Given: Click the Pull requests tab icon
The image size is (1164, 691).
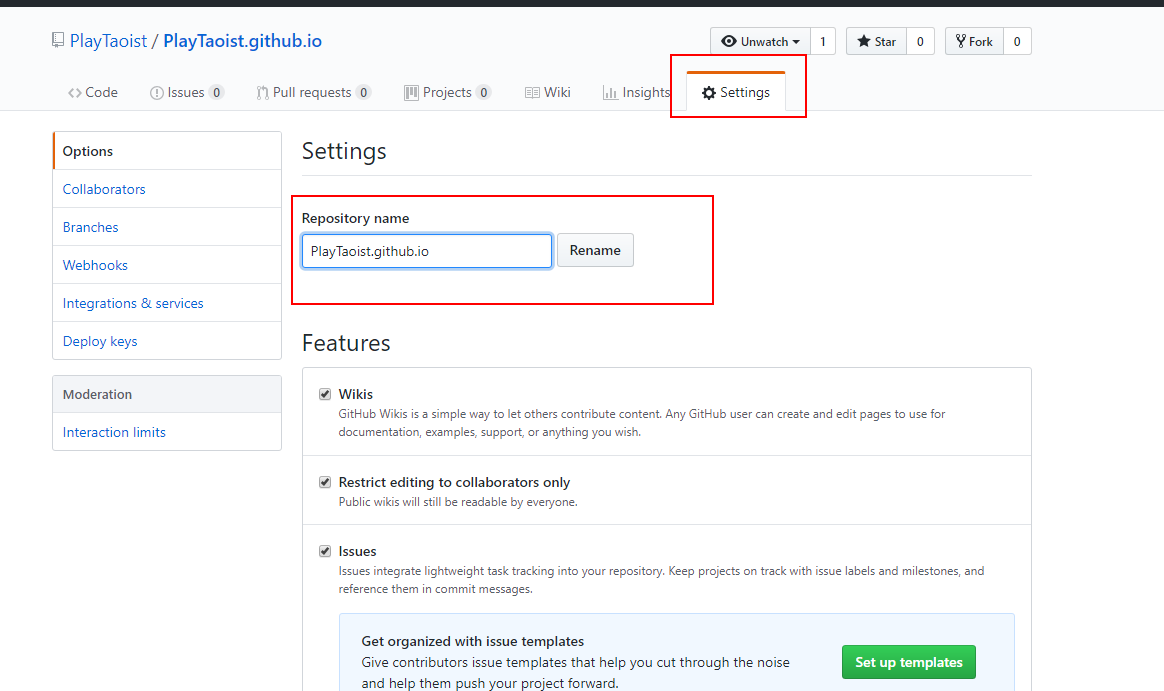Looking at the screenshot, I should click(262, 93).
